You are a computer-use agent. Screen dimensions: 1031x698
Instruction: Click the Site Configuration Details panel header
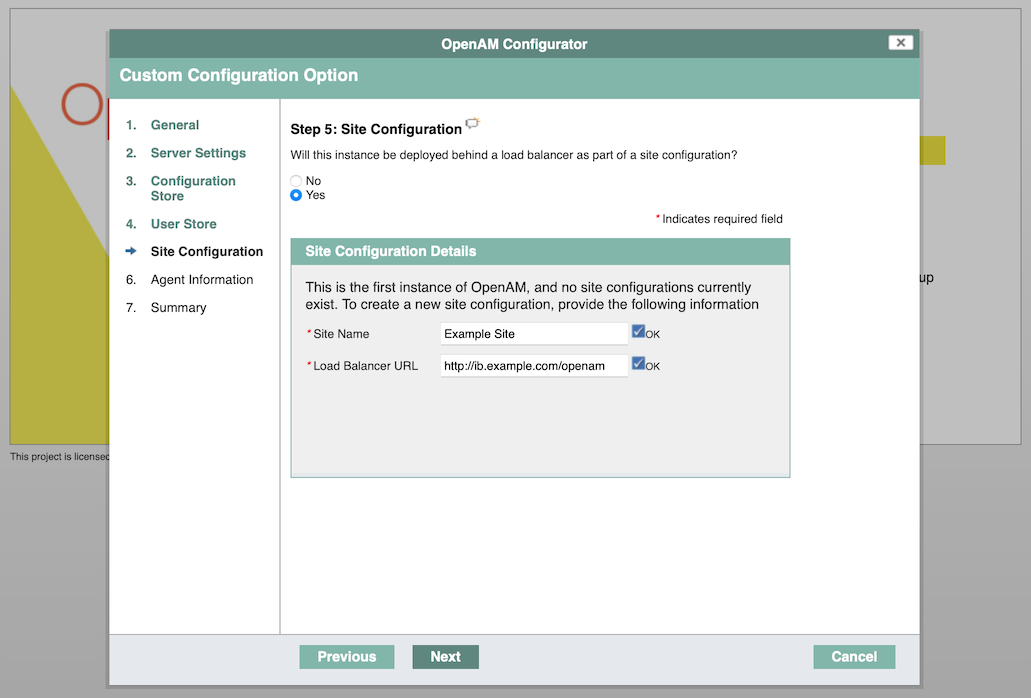point(540,252)
